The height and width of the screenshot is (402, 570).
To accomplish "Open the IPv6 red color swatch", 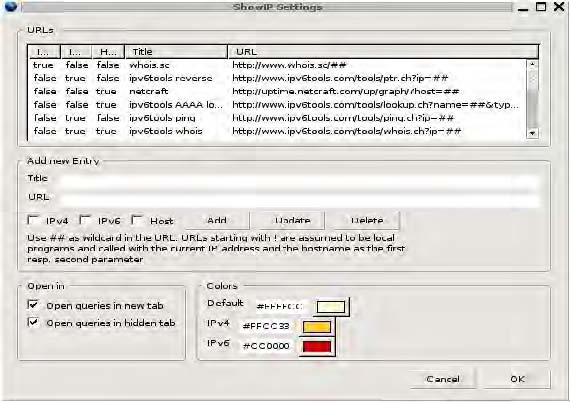I will coord(317,346).
